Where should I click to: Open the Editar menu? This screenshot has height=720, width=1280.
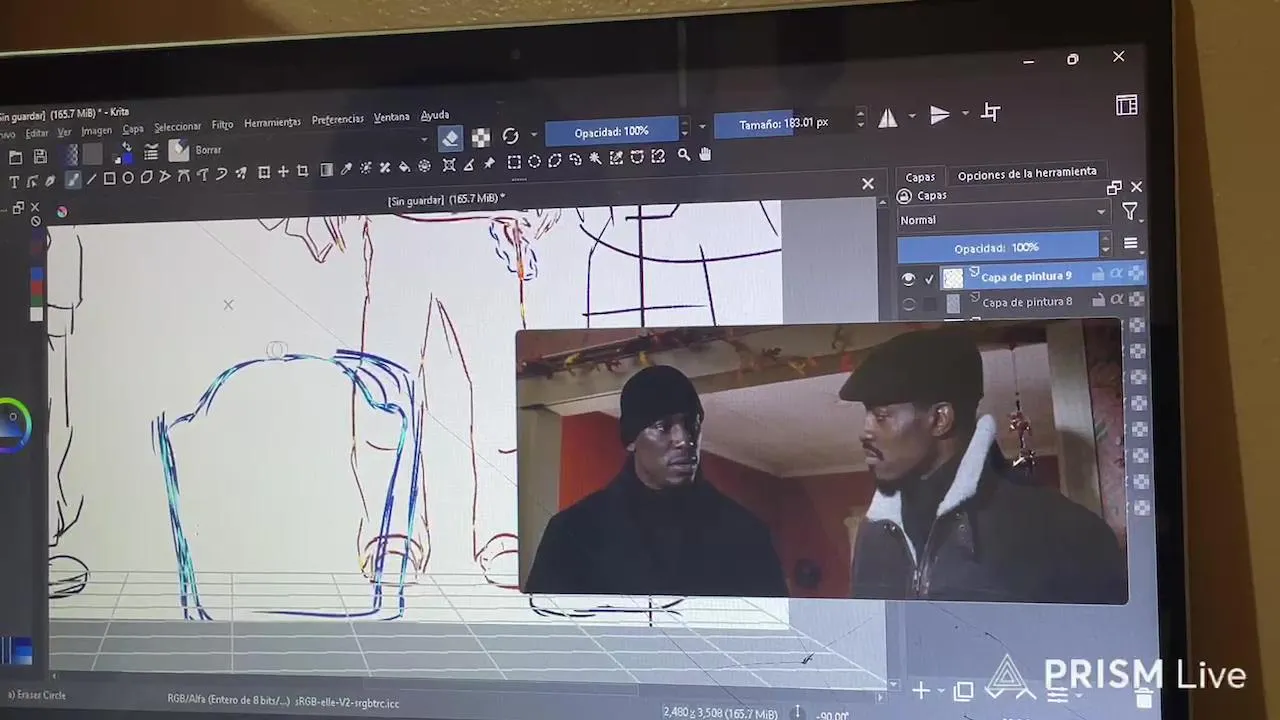click(36, 134)
